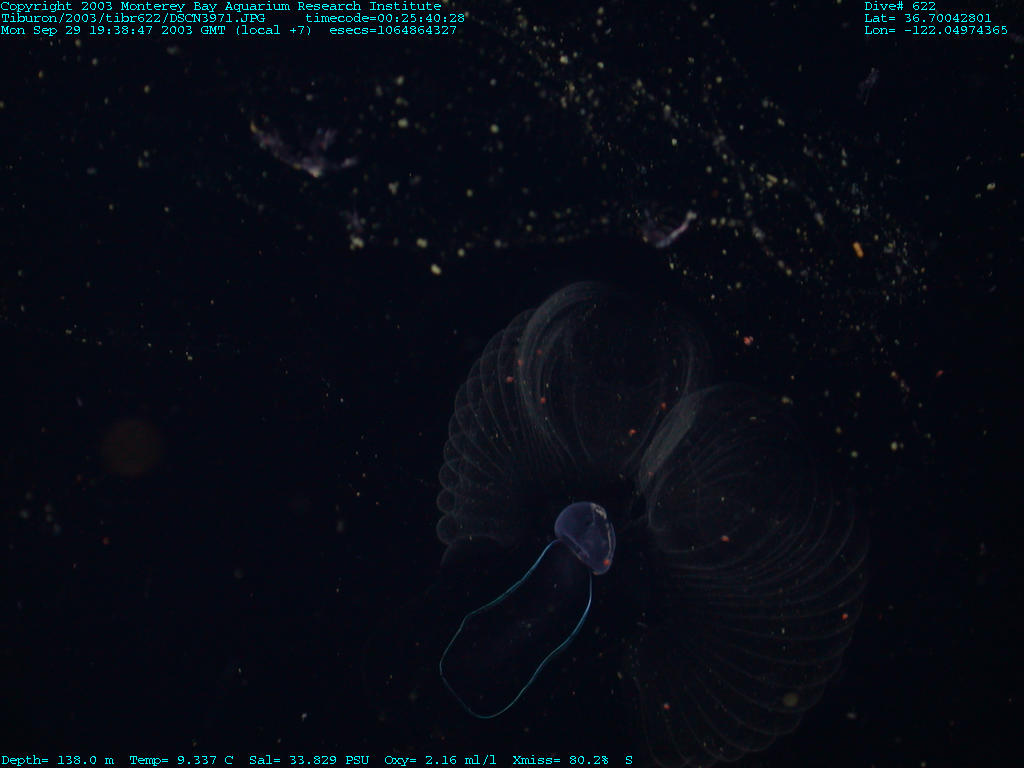
Task: Click the Lon= -122.04974365 readout
Action: pos(936,30)
